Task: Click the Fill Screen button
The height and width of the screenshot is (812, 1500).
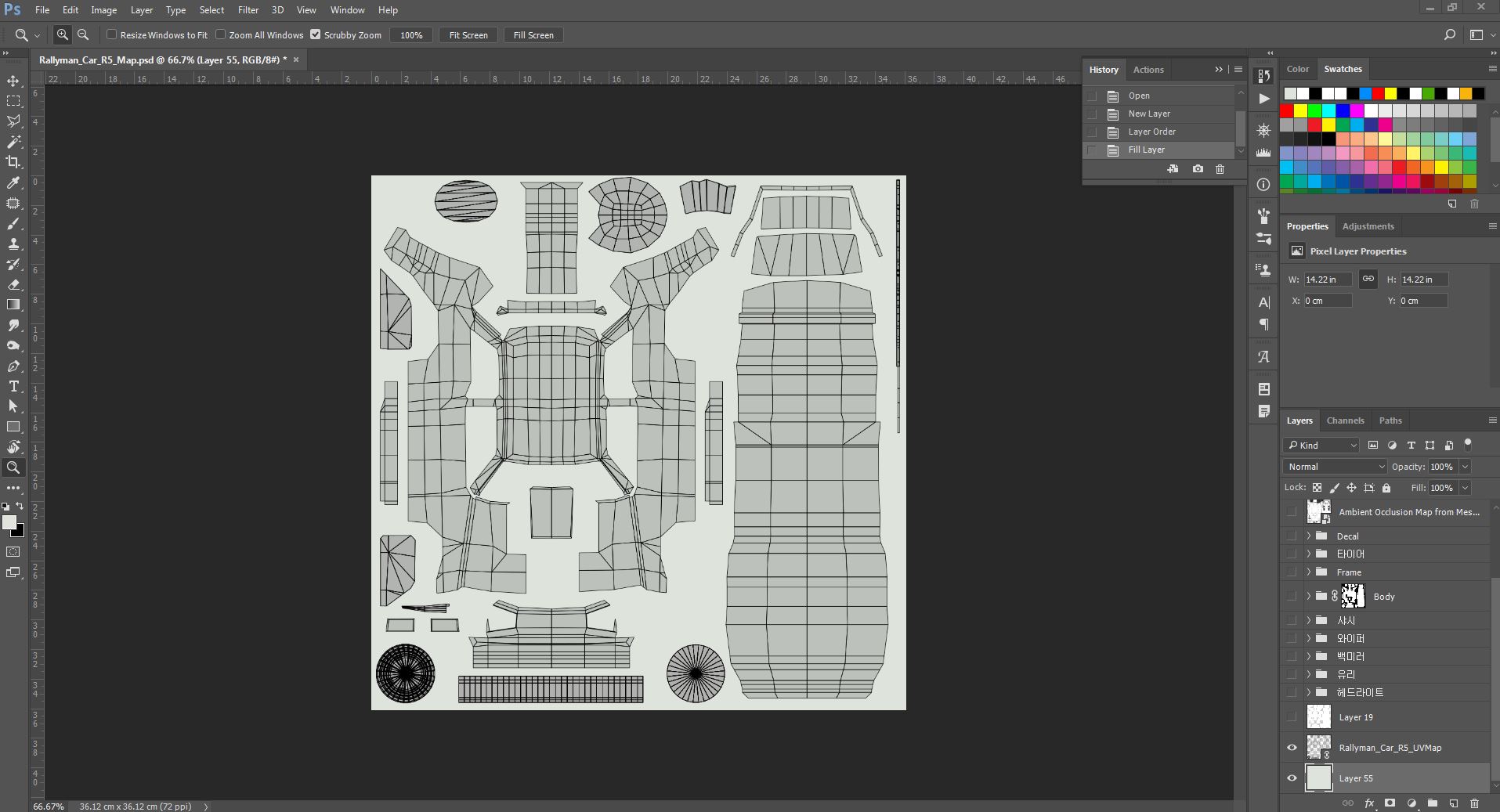Action: click(x=533, y=35)
